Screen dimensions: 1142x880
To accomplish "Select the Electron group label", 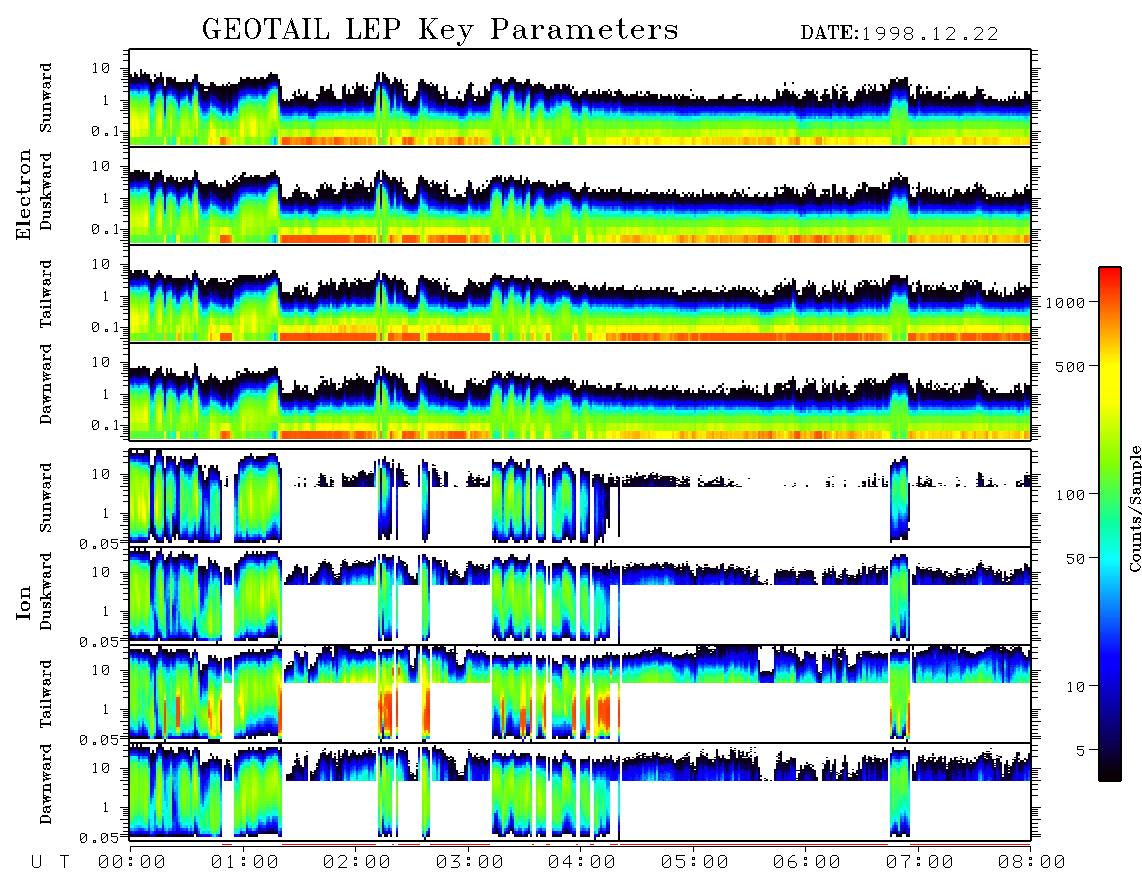I will point(24,195).
